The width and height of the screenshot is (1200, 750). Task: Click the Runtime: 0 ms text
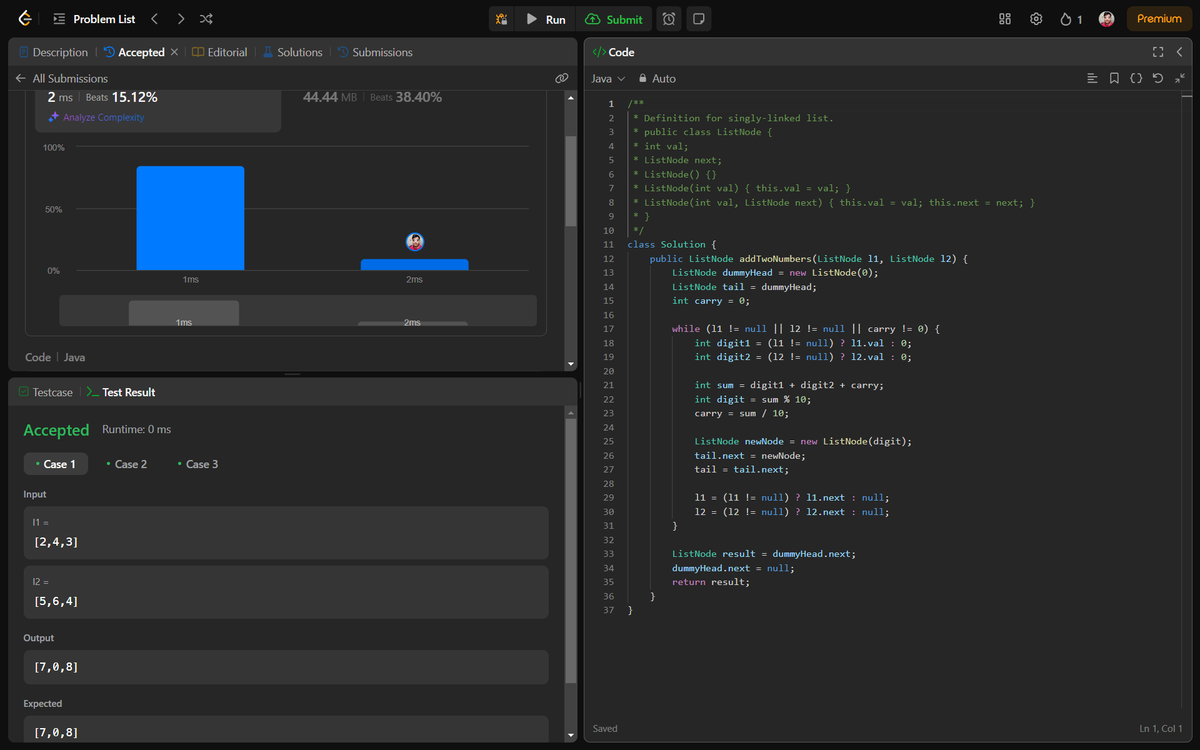point(136,429)
